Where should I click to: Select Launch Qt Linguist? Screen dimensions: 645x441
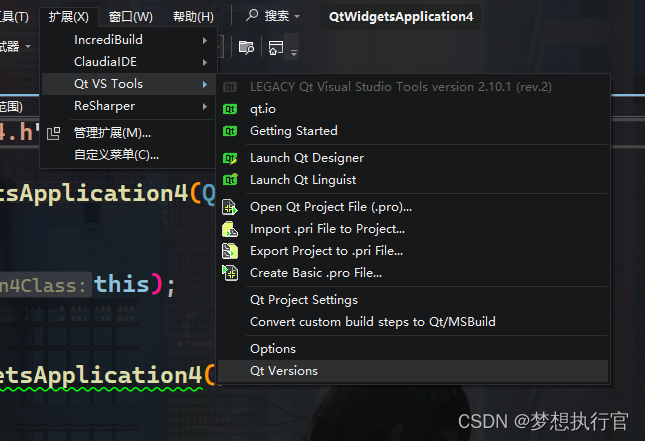tap(413, 180)
